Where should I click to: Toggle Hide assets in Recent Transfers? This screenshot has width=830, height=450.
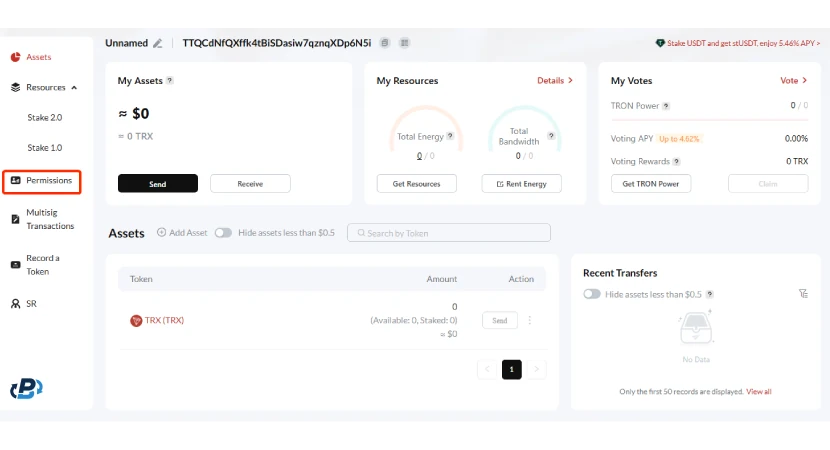point(592,294)
